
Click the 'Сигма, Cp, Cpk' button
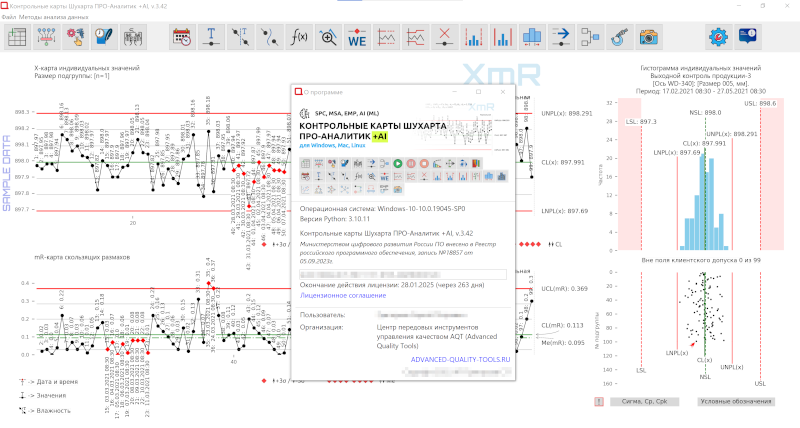pos(643,402)
